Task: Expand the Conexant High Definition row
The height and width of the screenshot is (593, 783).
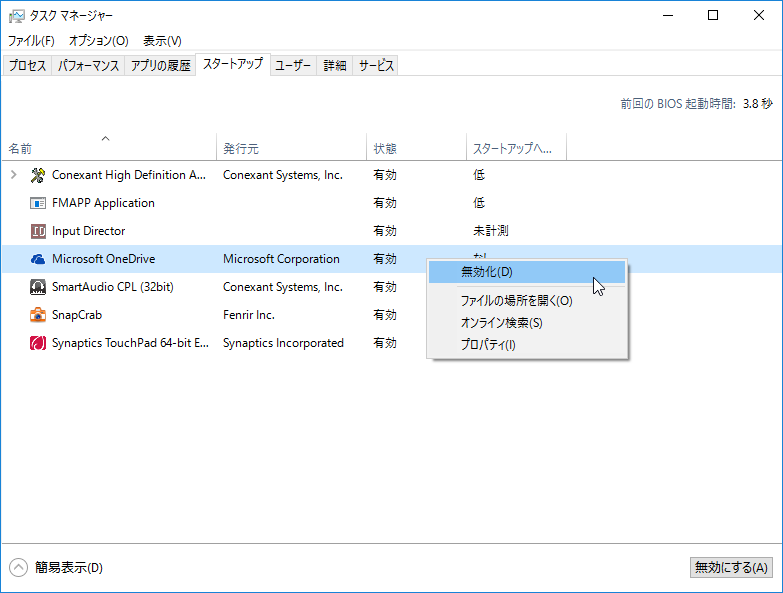Action: coord(13,175)
